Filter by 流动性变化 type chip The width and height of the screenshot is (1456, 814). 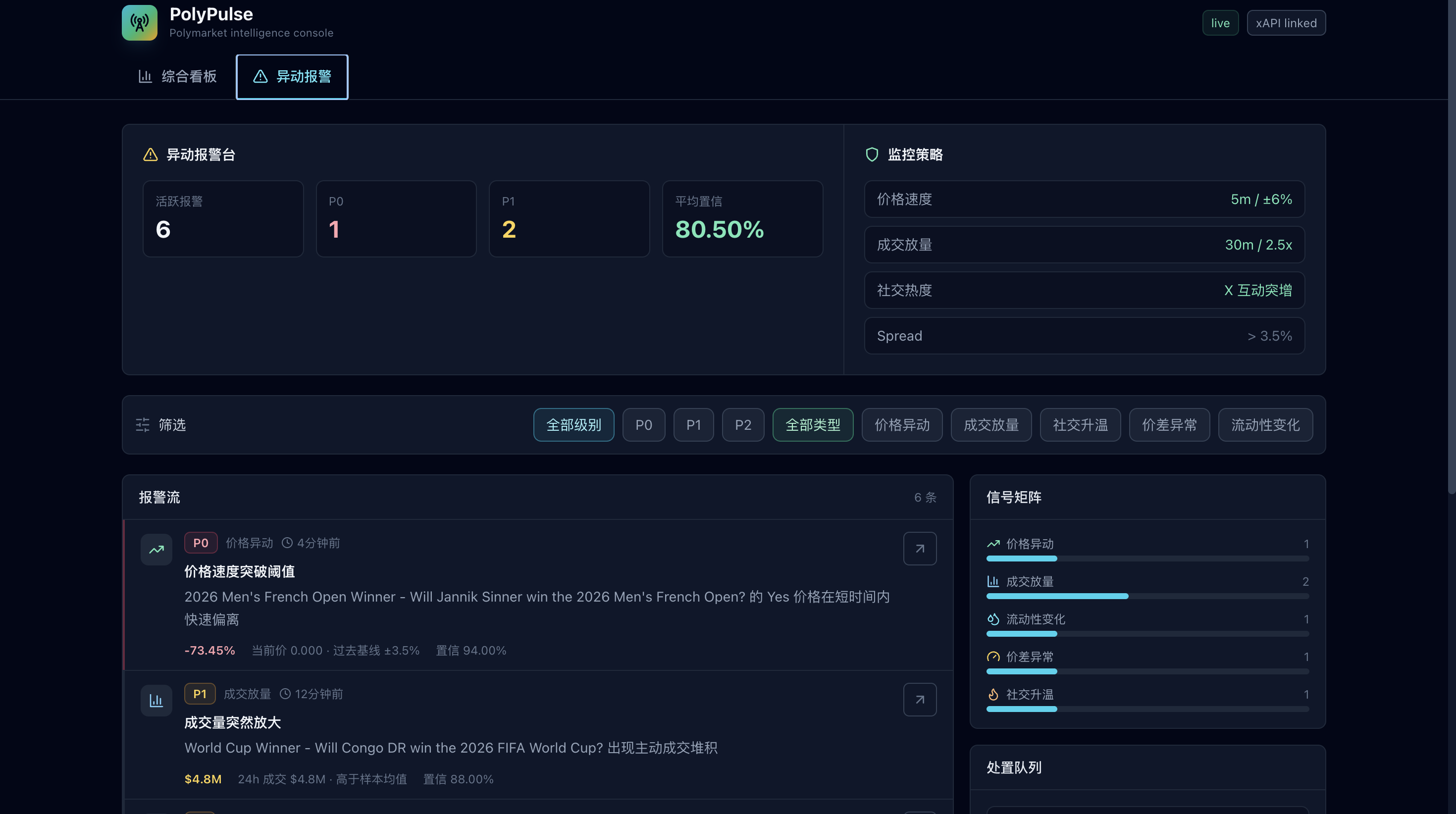coord(1265,425)
